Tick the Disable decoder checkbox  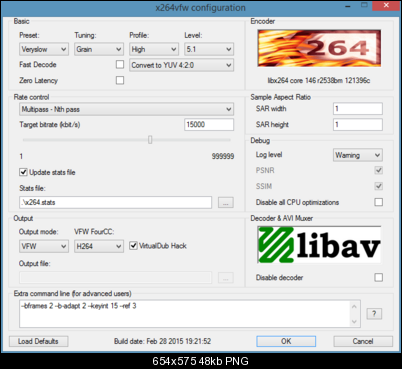click(379, 277)
